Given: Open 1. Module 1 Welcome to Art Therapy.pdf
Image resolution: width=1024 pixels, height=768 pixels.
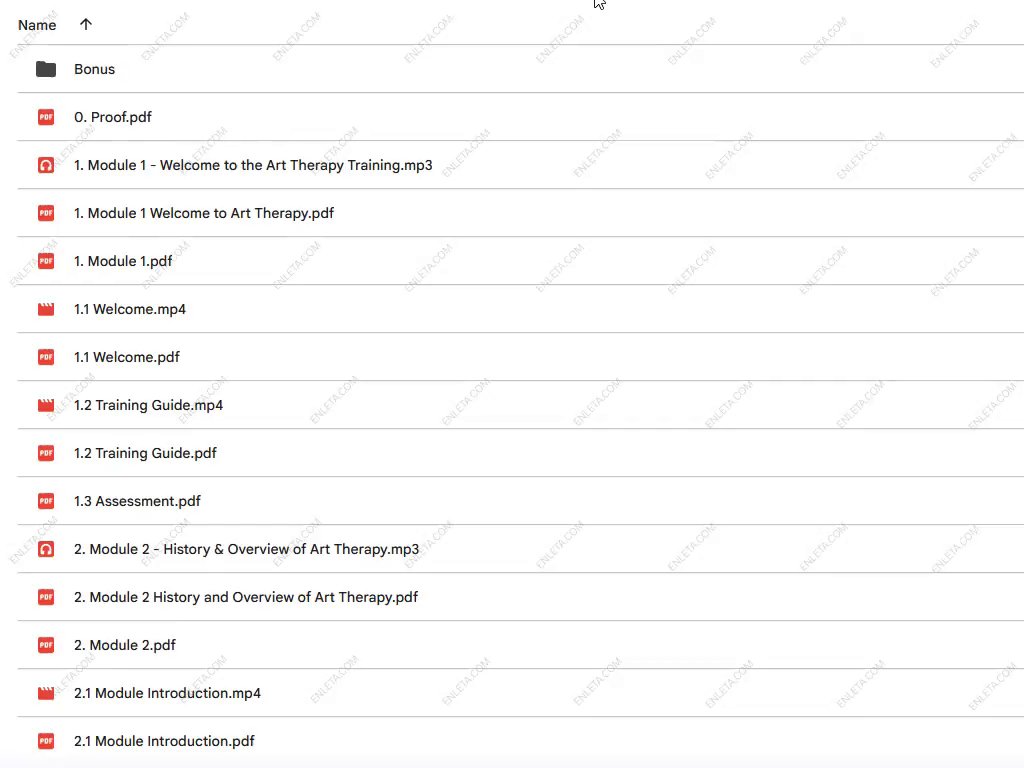Looking at the screenshot, I should tap(204, 213).
